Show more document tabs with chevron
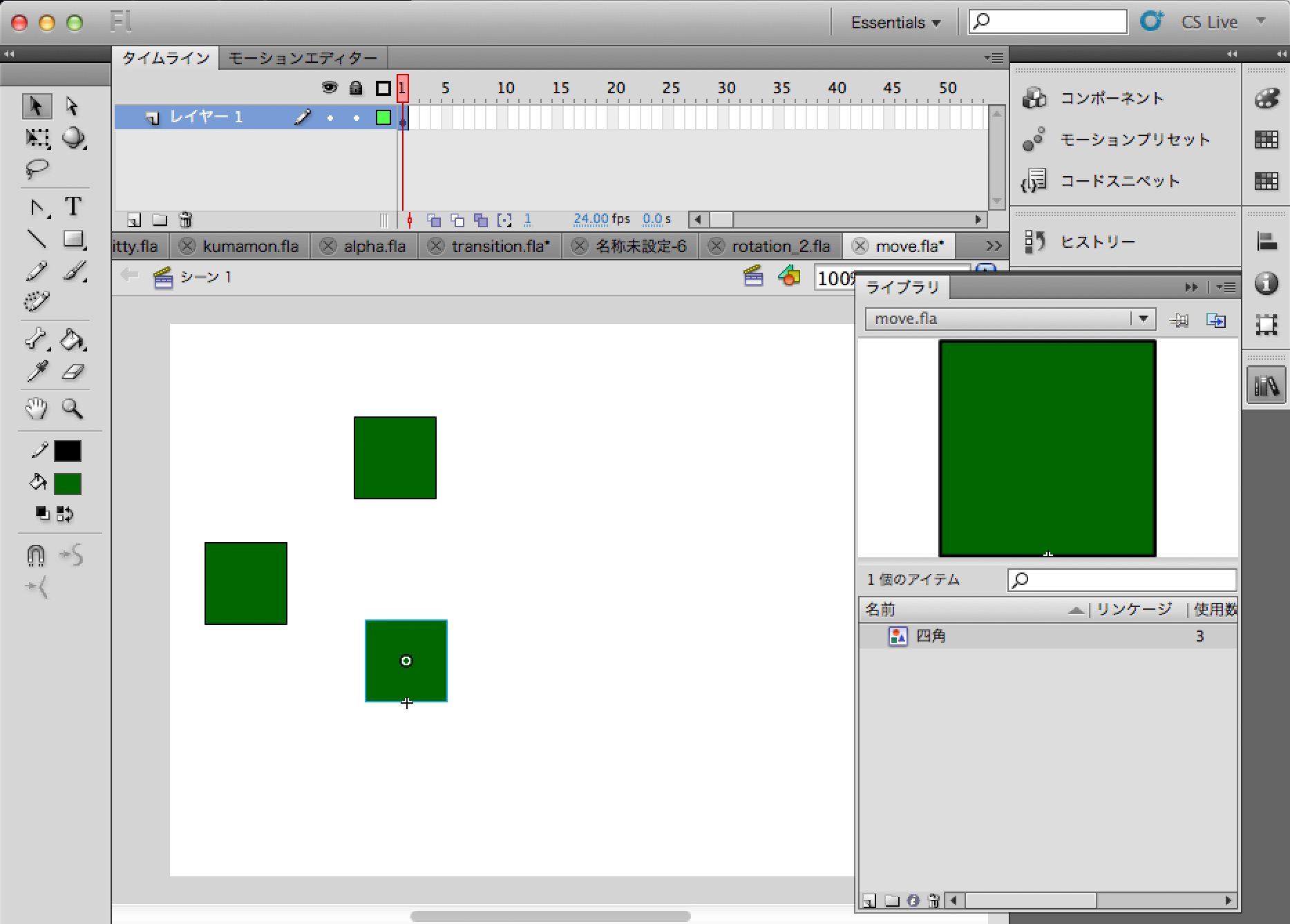Screen dimensions: 1290x924 click(993, 247)
